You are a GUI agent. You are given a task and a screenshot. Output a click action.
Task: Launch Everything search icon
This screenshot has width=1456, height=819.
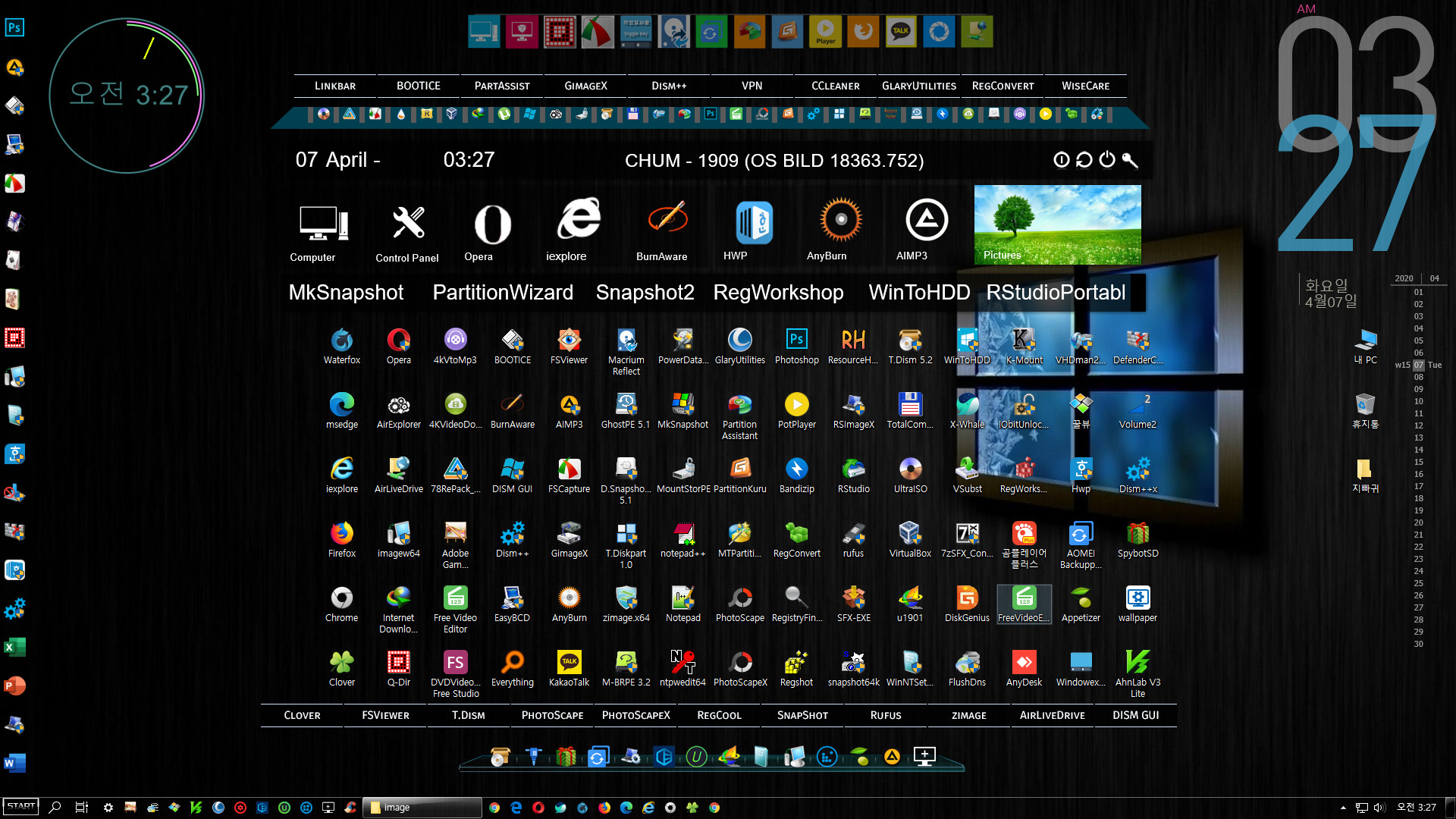[x=513, y=669]
